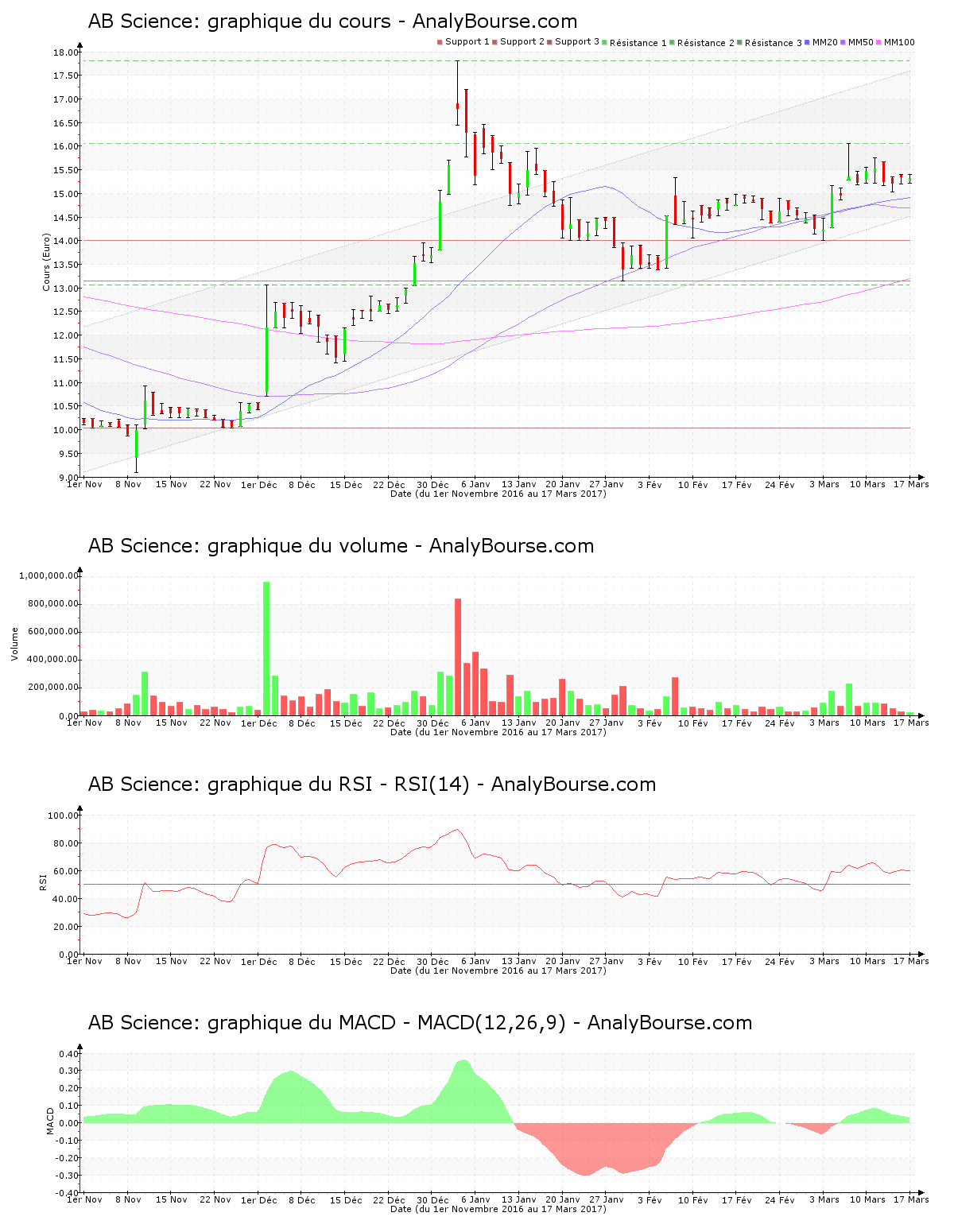
Task: Click the 'graphique du volume' chart title
Action: (341, 546)
